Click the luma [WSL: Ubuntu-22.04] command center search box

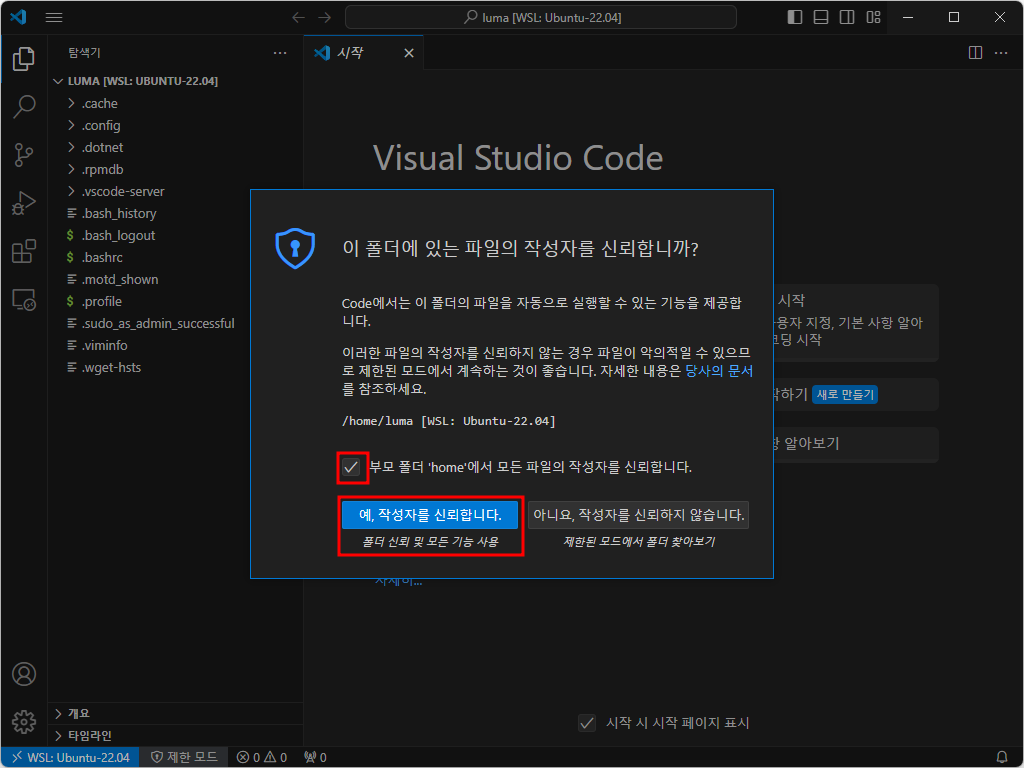[x=541, y=18]
